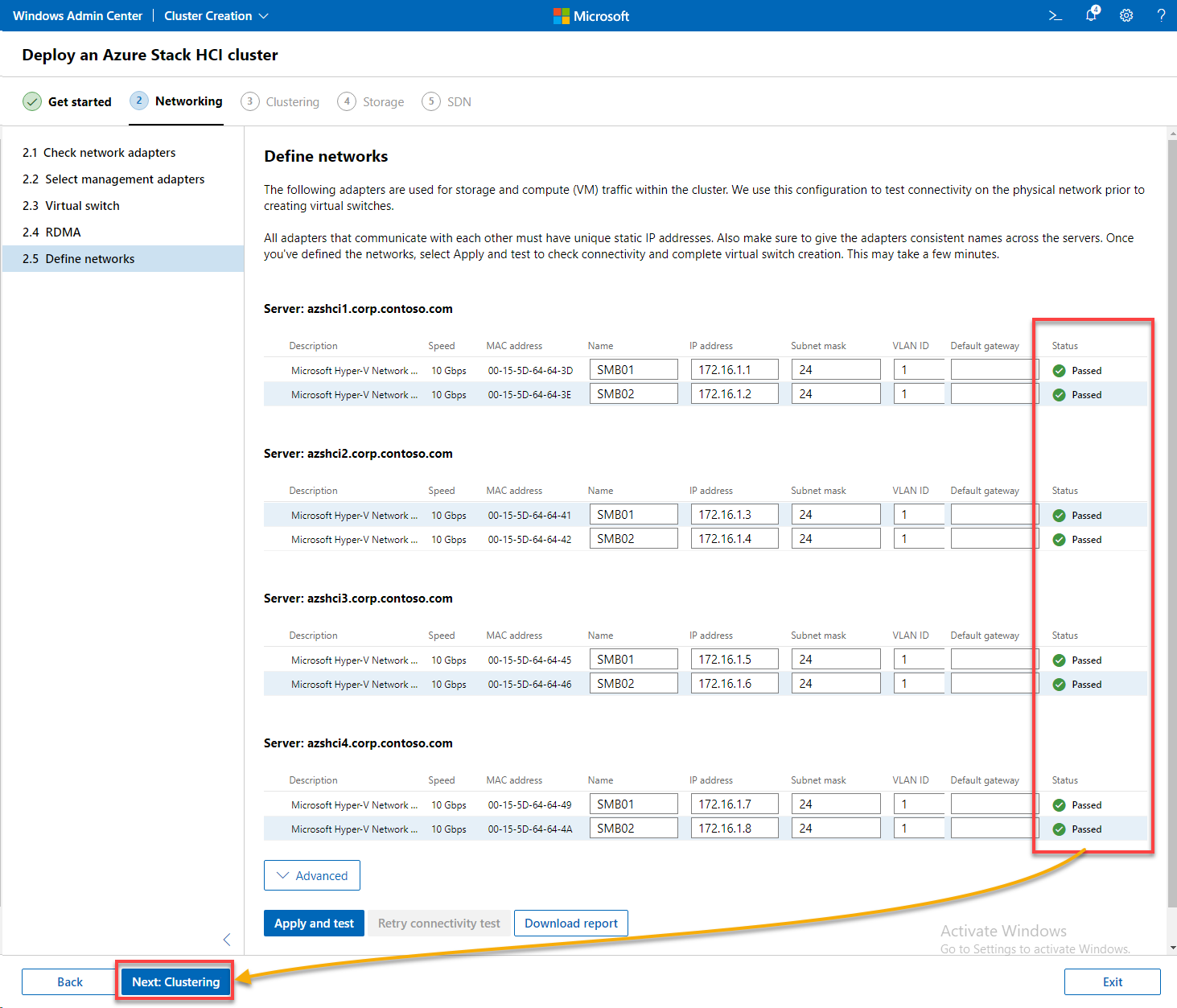Open the Cluster Creation dropdown
The width and height of the screenshot is (1177, 1008).
point(216,16)
